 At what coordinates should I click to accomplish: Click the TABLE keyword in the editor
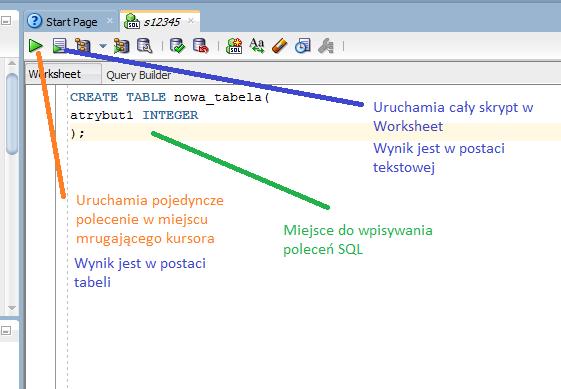pyautogui.click(x=146, y=97)
